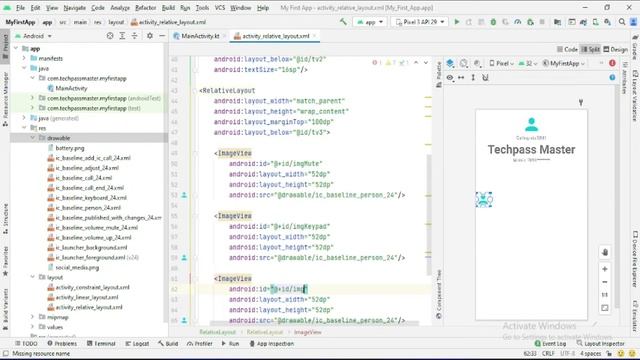Toggle the Resource Manager tool window
This screenshot has width=640, height=360.
tap(5, 99)
